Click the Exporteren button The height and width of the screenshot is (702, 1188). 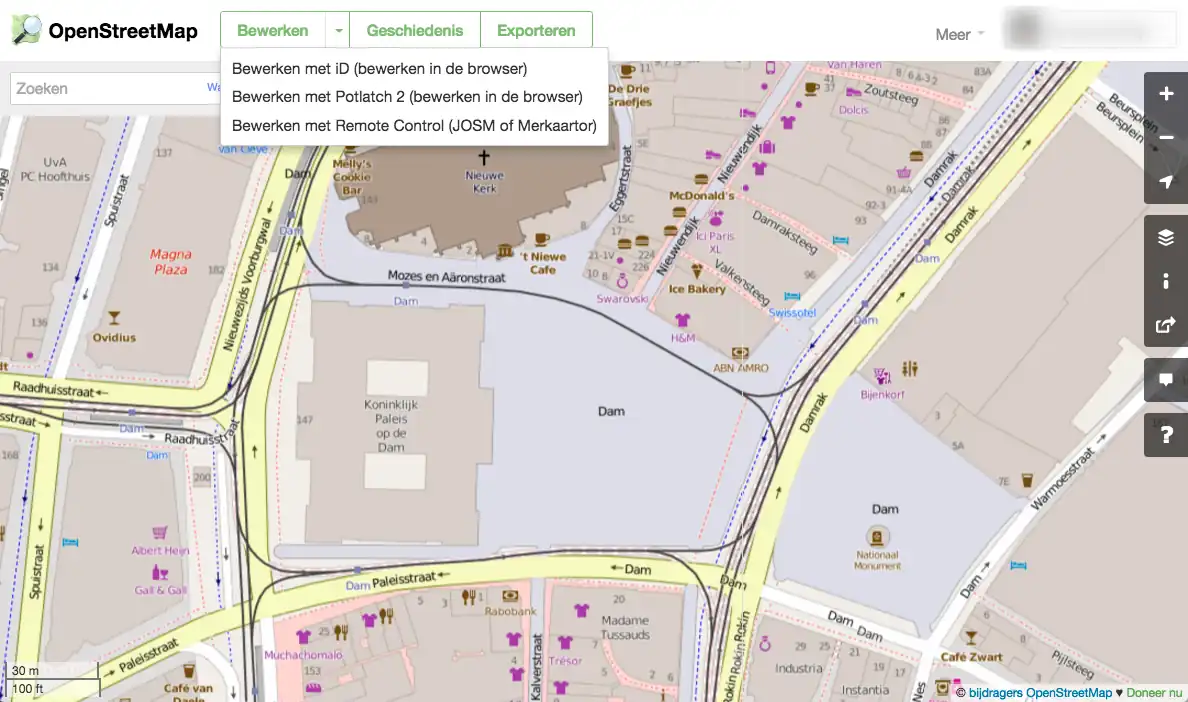click(536, 31)
